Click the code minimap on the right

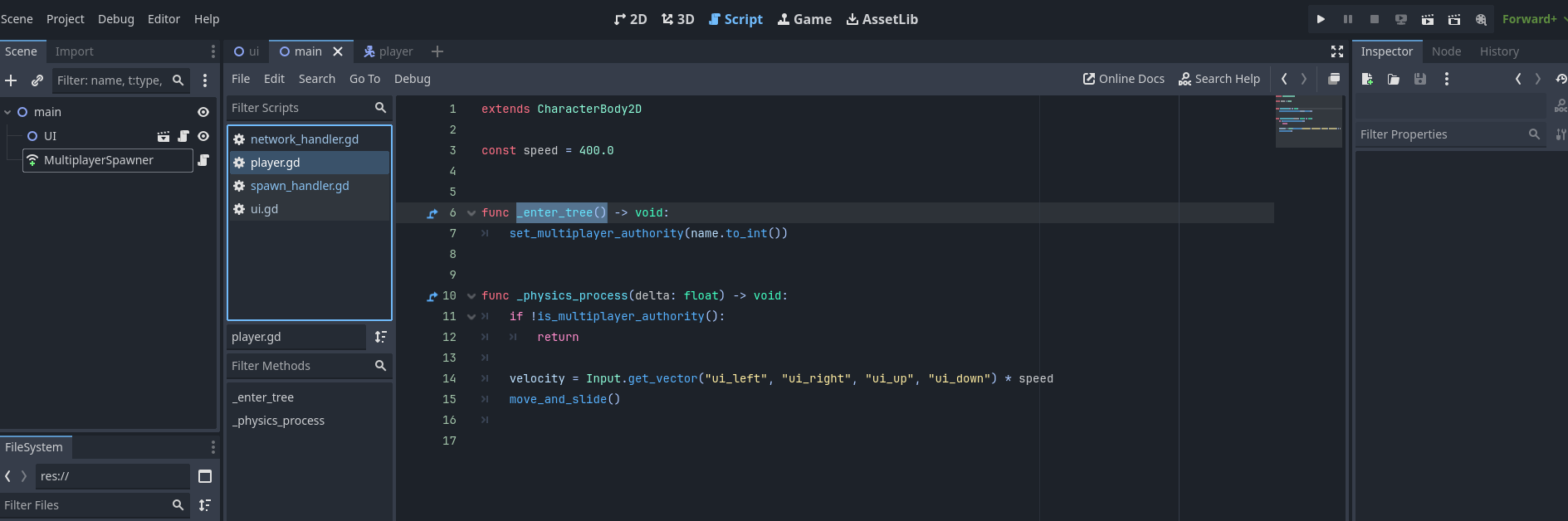coord(1308,120)
